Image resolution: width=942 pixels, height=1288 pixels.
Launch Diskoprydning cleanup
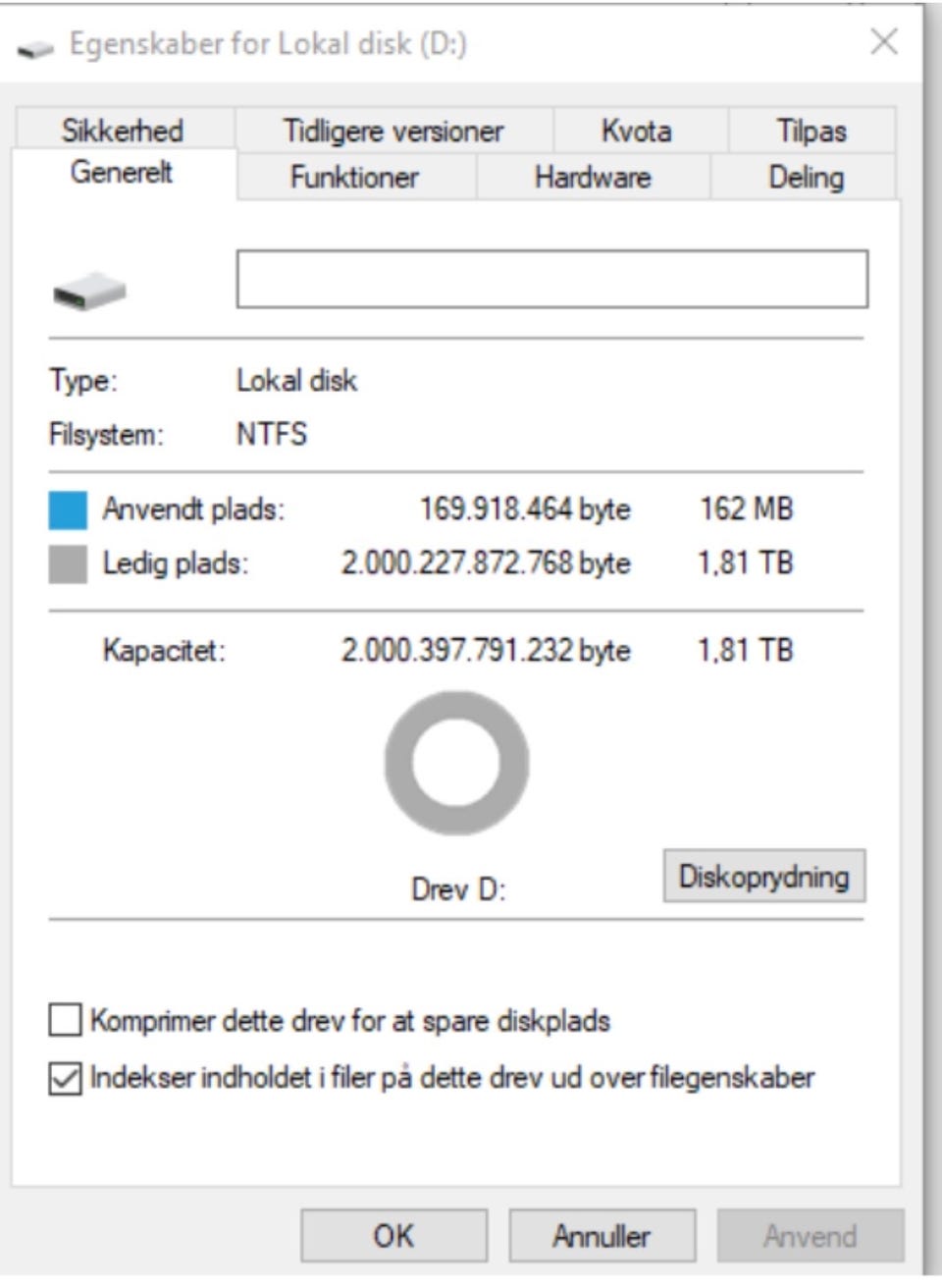(764, 876)
